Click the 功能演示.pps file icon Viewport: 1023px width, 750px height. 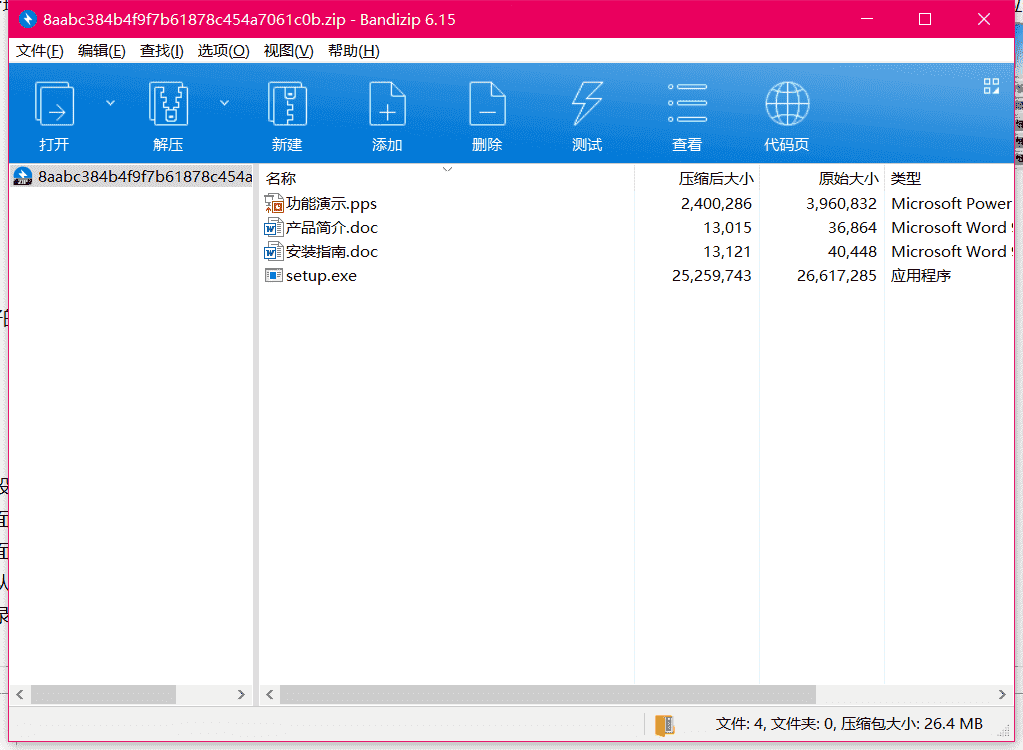click(273, 203)
